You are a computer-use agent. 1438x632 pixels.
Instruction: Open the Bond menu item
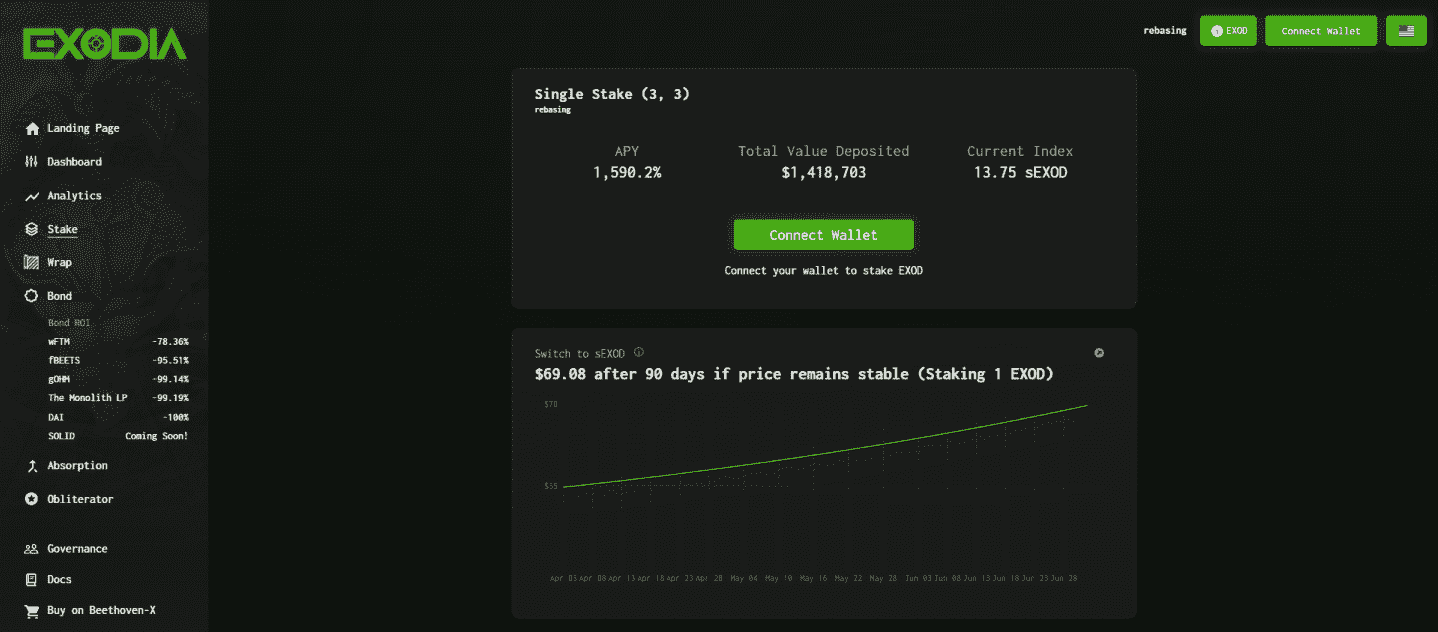click(x=59, y=296)
